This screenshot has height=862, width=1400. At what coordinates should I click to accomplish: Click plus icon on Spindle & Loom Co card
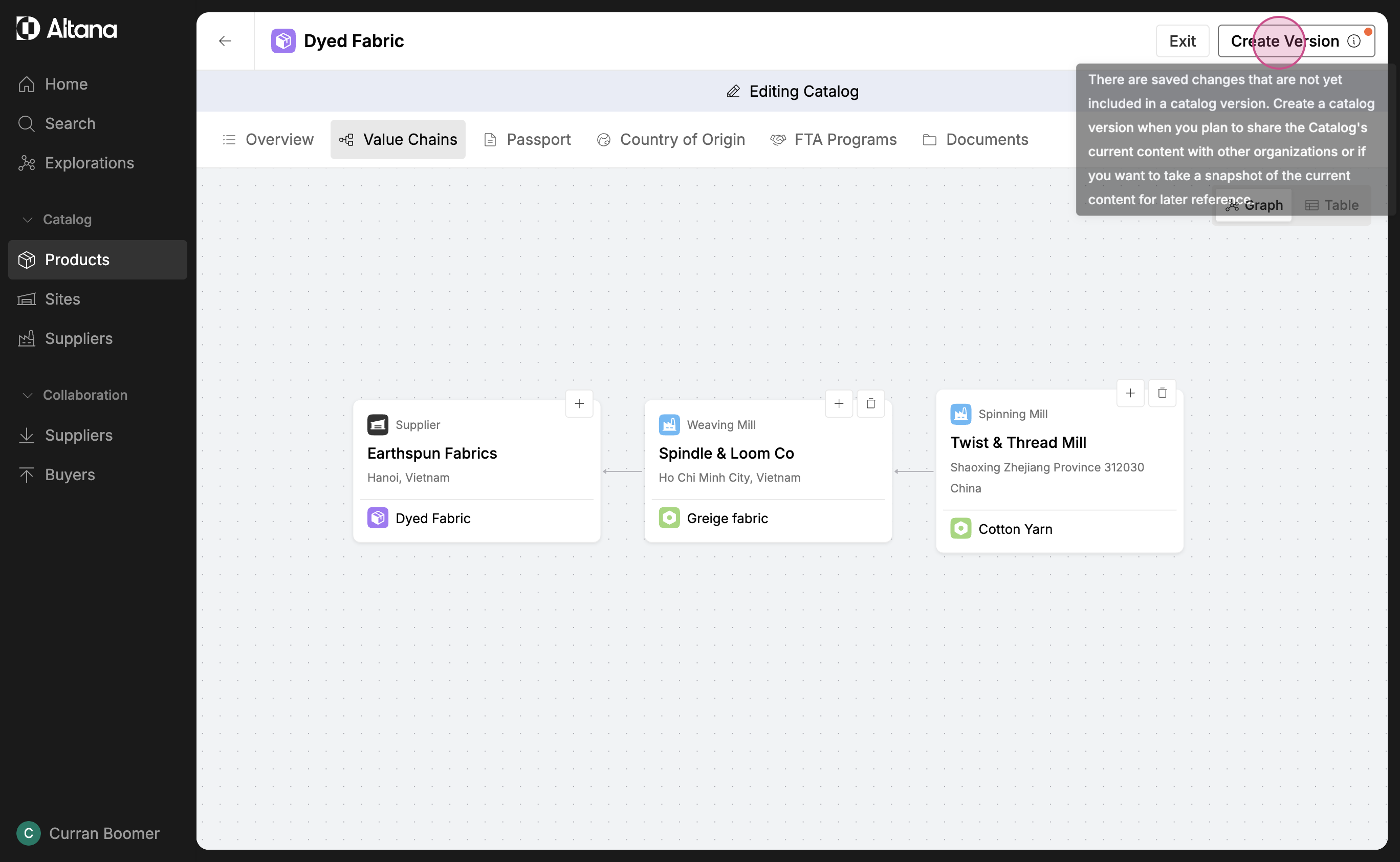coord(838,404)
